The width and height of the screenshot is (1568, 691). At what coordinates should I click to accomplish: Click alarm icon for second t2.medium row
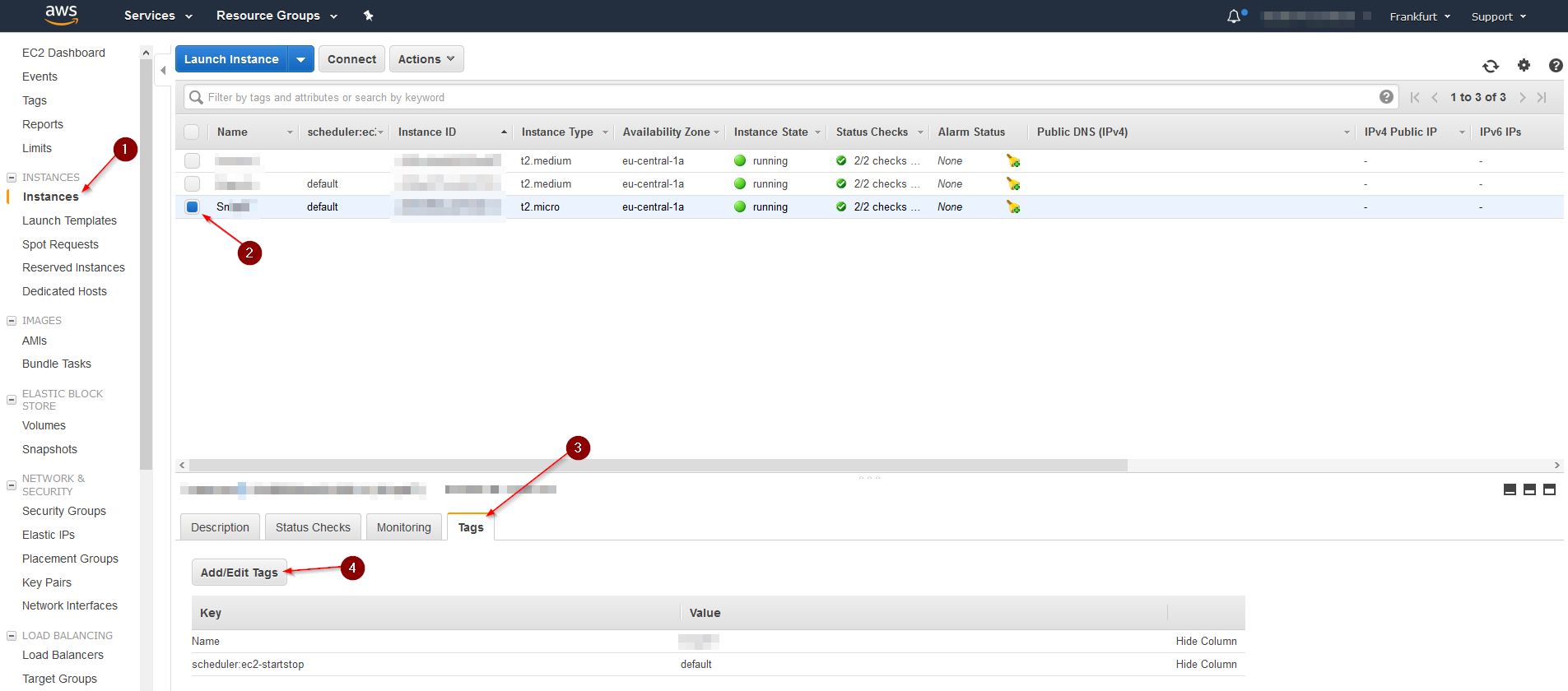coord(1013,183)
